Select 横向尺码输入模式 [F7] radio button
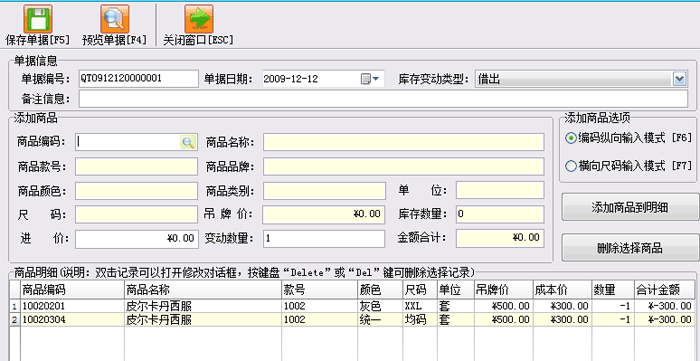This screenshot has width=700, height=361. tap(571, 166)
